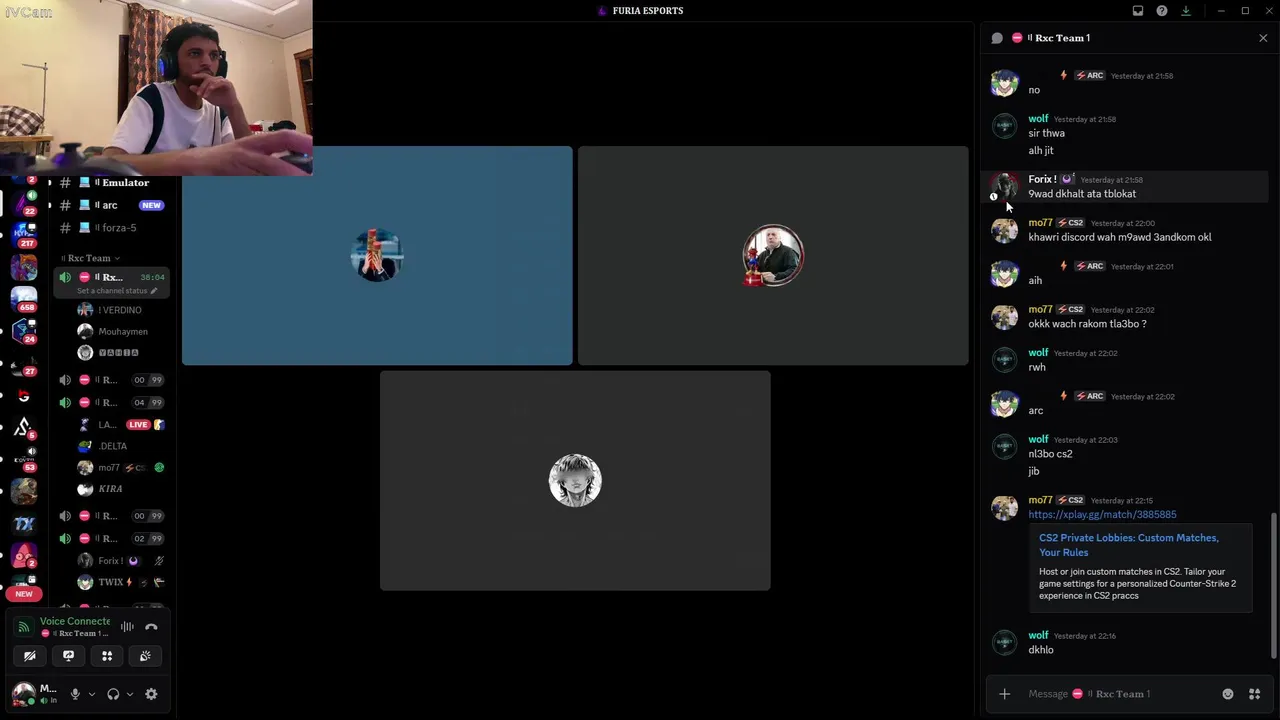Click the red NEW unreads pill

pos(24,594)
